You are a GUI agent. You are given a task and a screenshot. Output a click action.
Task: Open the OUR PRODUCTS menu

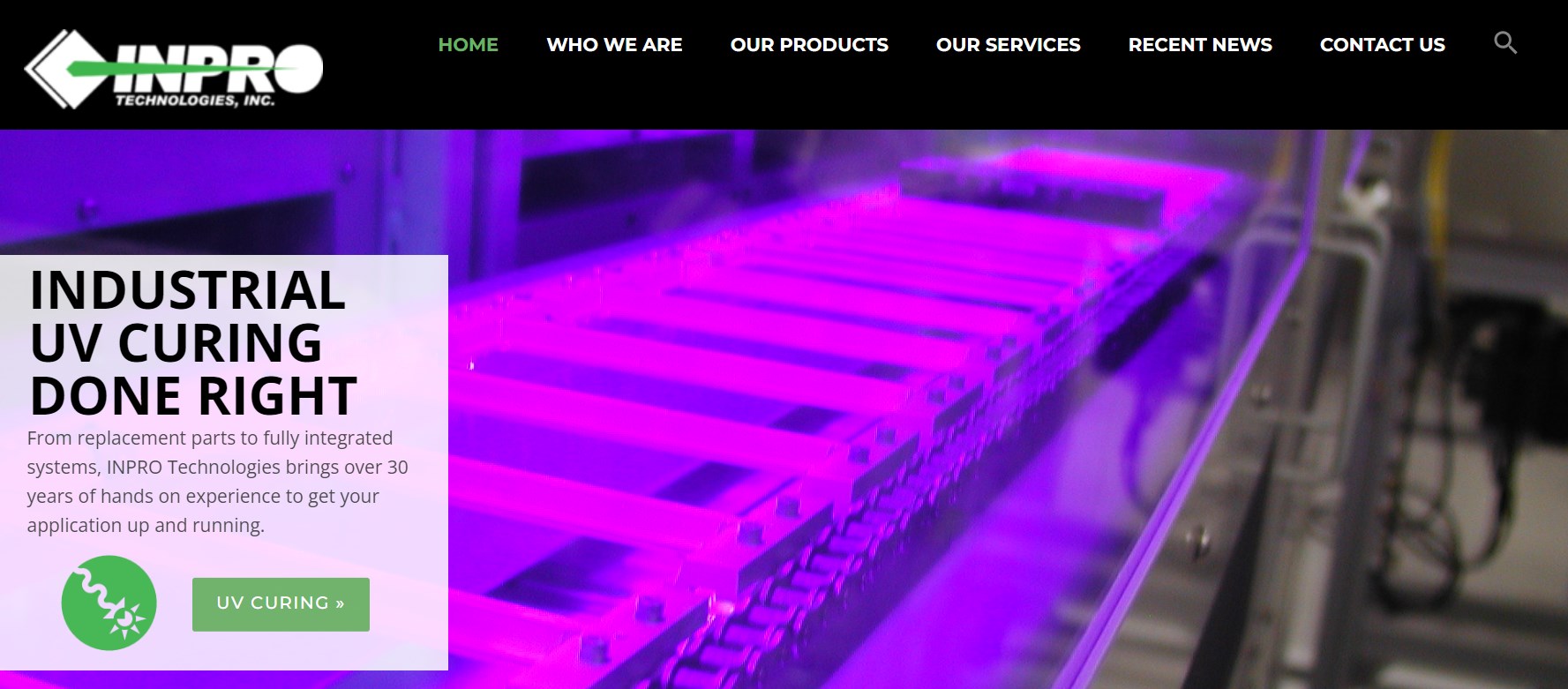click(809, 44)
